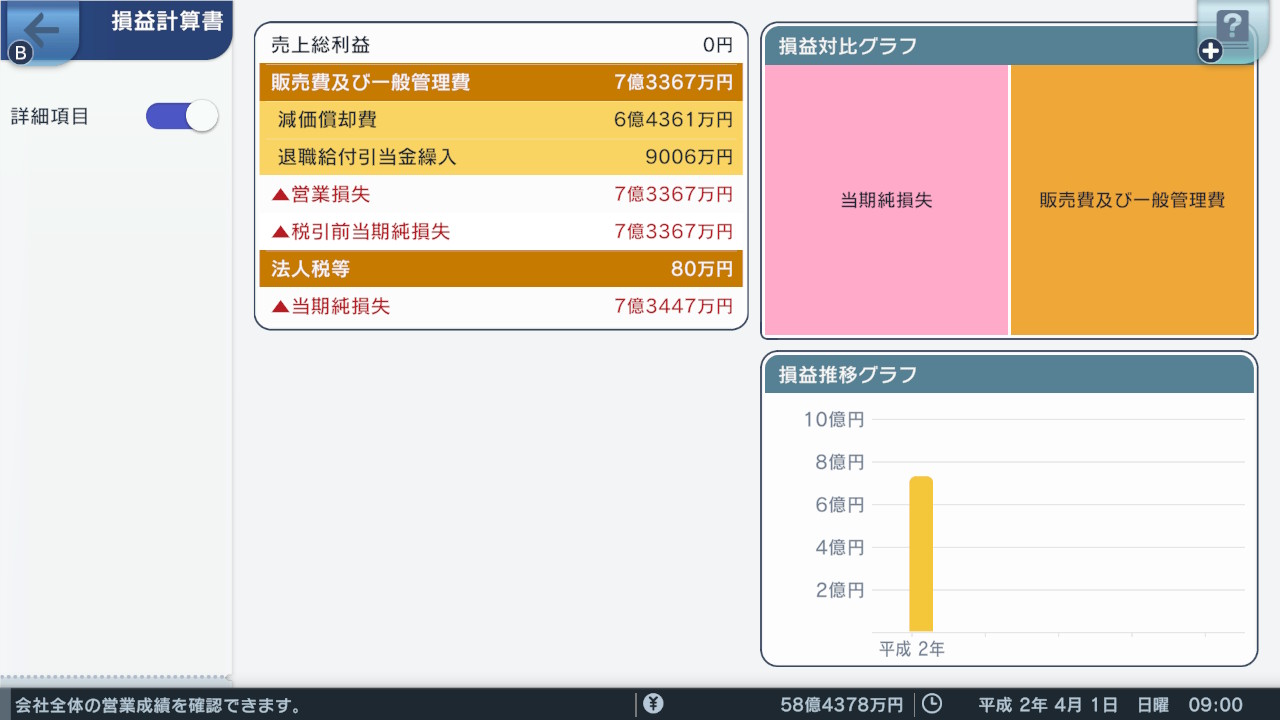Select the 減価償却費 expense row
The image size is (1280, 720).
point(500,121)
